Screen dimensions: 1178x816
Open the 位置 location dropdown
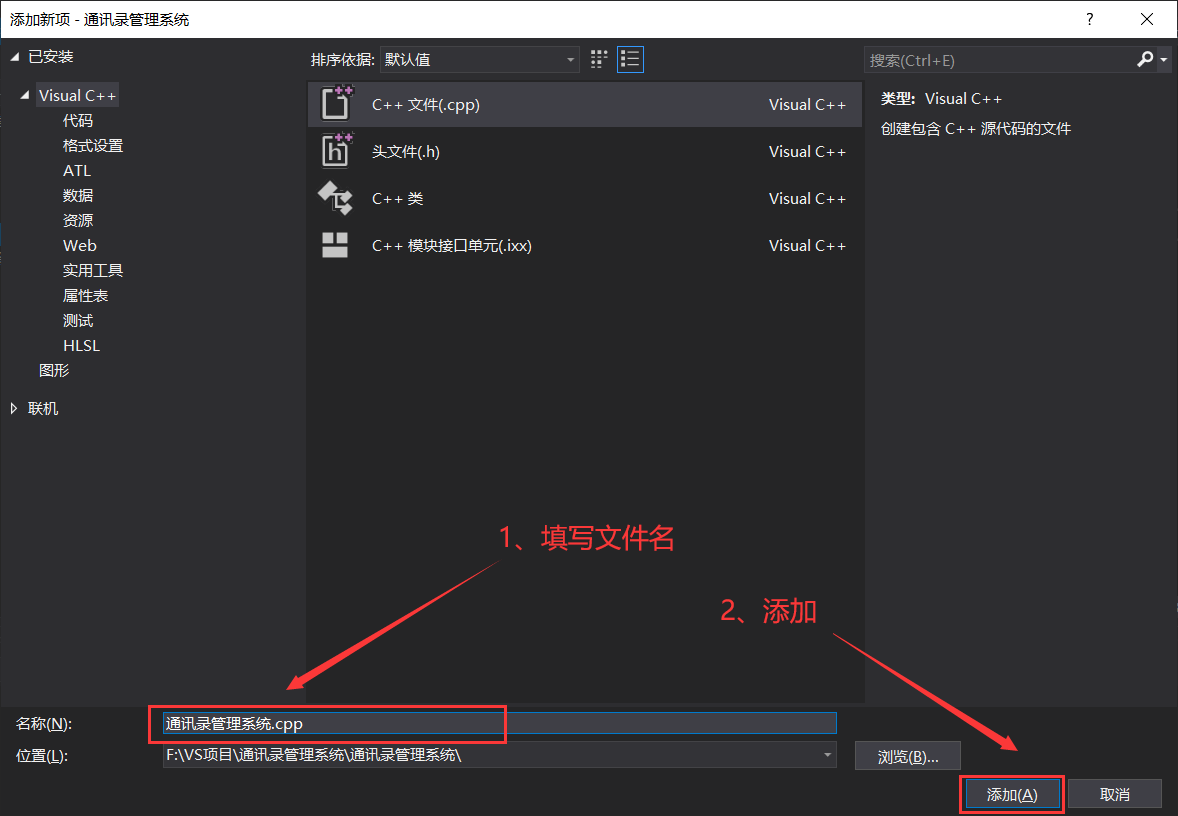click(x=827, y=755)
